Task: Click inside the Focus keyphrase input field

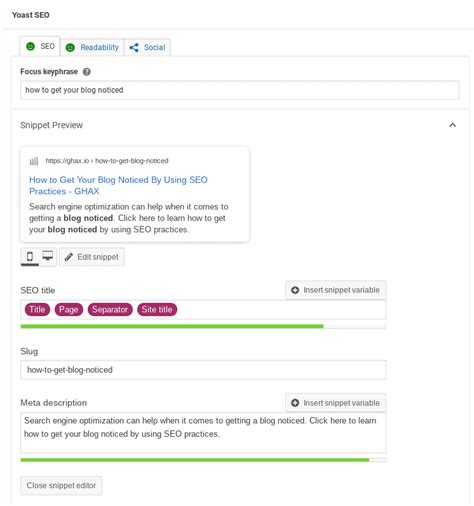Action: (240, 90)
